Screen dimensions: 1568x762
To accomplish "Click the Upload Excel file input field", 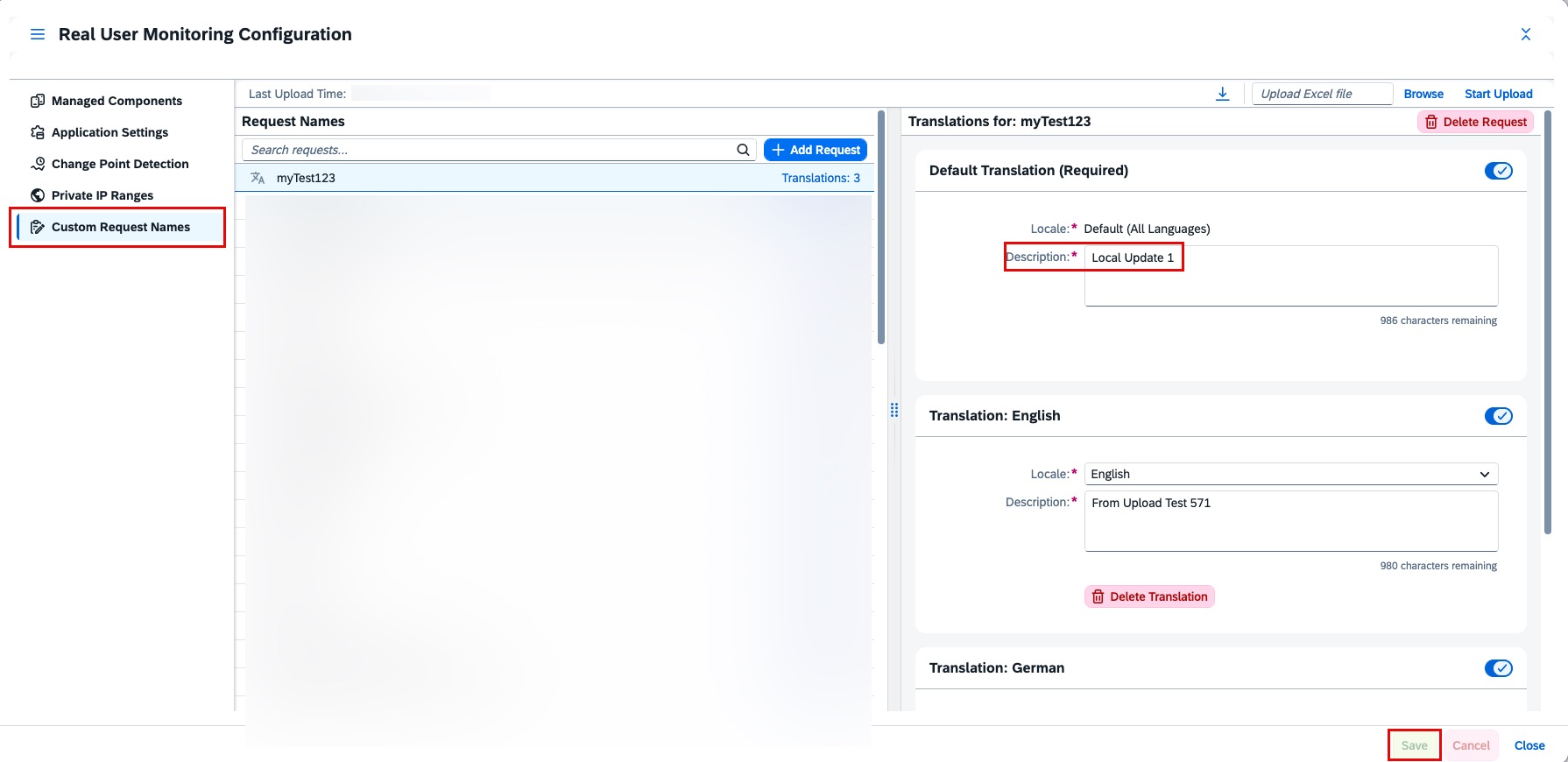I will 1321,94.
